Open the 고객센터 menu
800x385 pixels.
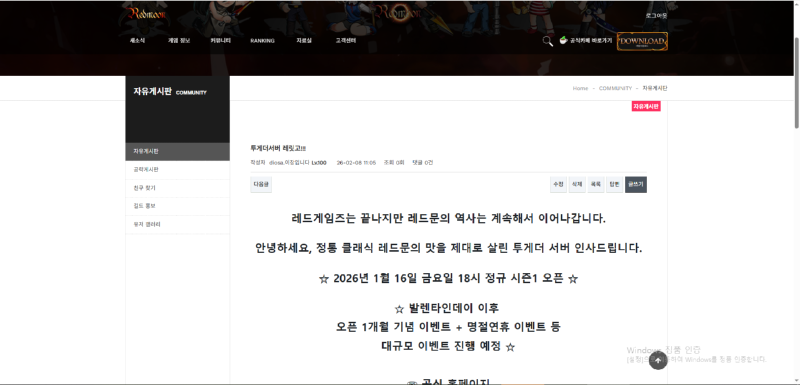pos(345,41)
